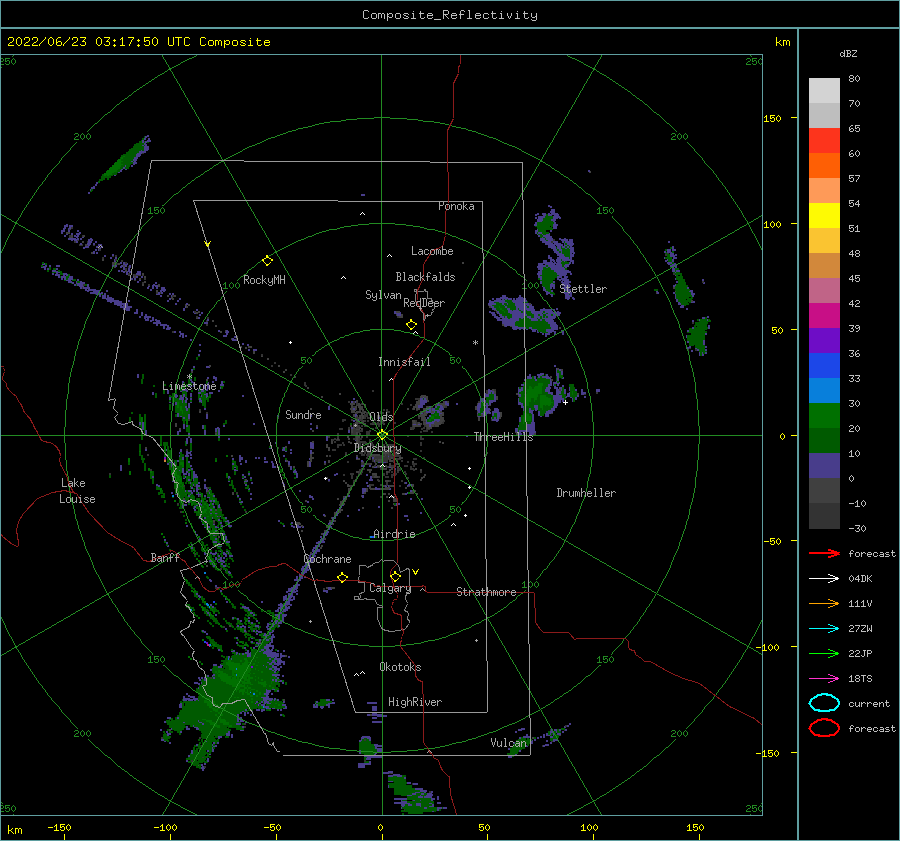Click the white asterisk marker northeast of Innisfail
This screenshot has width=900, height=841.
475,343
